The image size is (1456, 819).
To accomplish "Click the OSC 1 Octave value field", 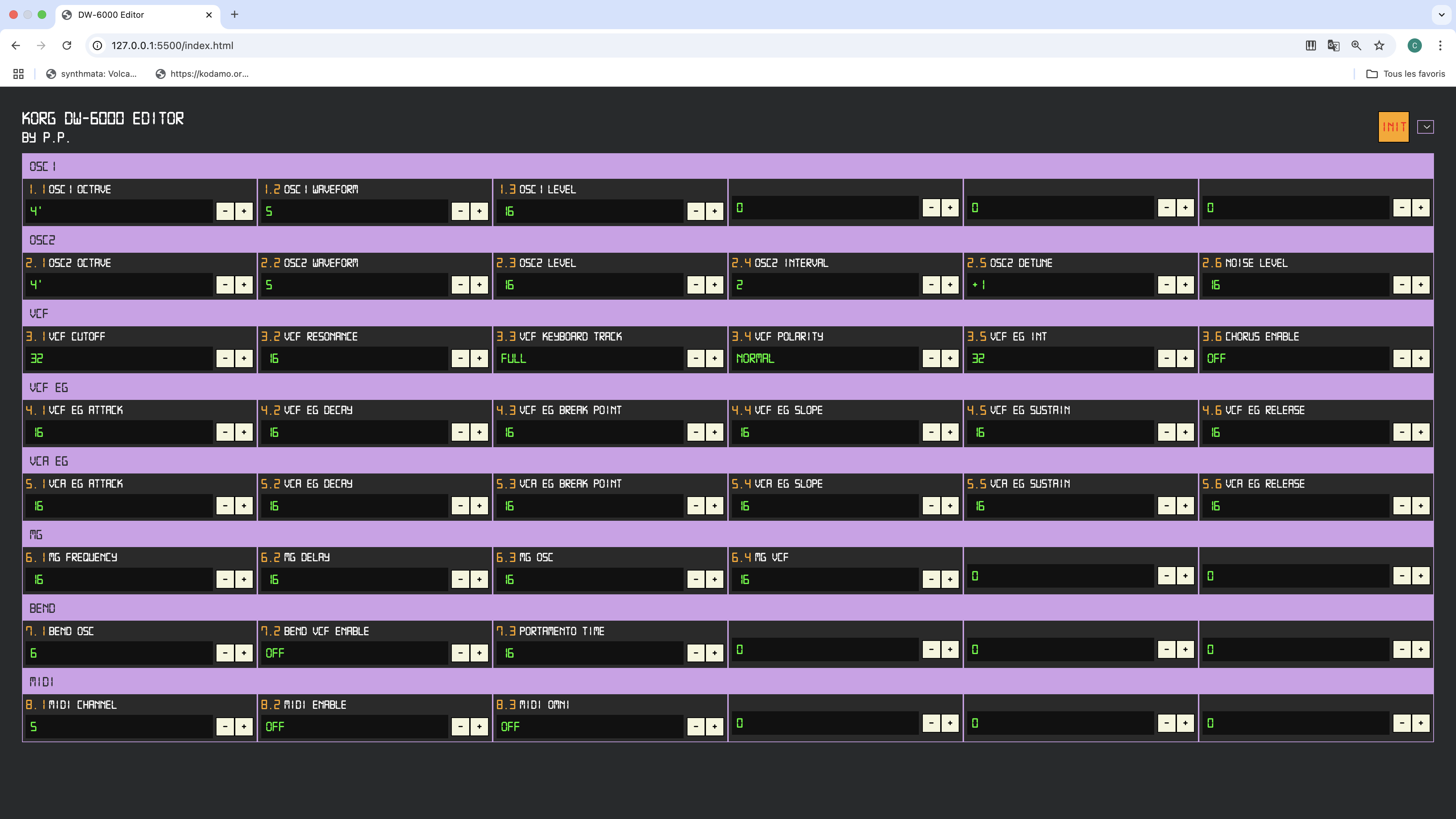I will pyautogui.click(x=119, y=212).
